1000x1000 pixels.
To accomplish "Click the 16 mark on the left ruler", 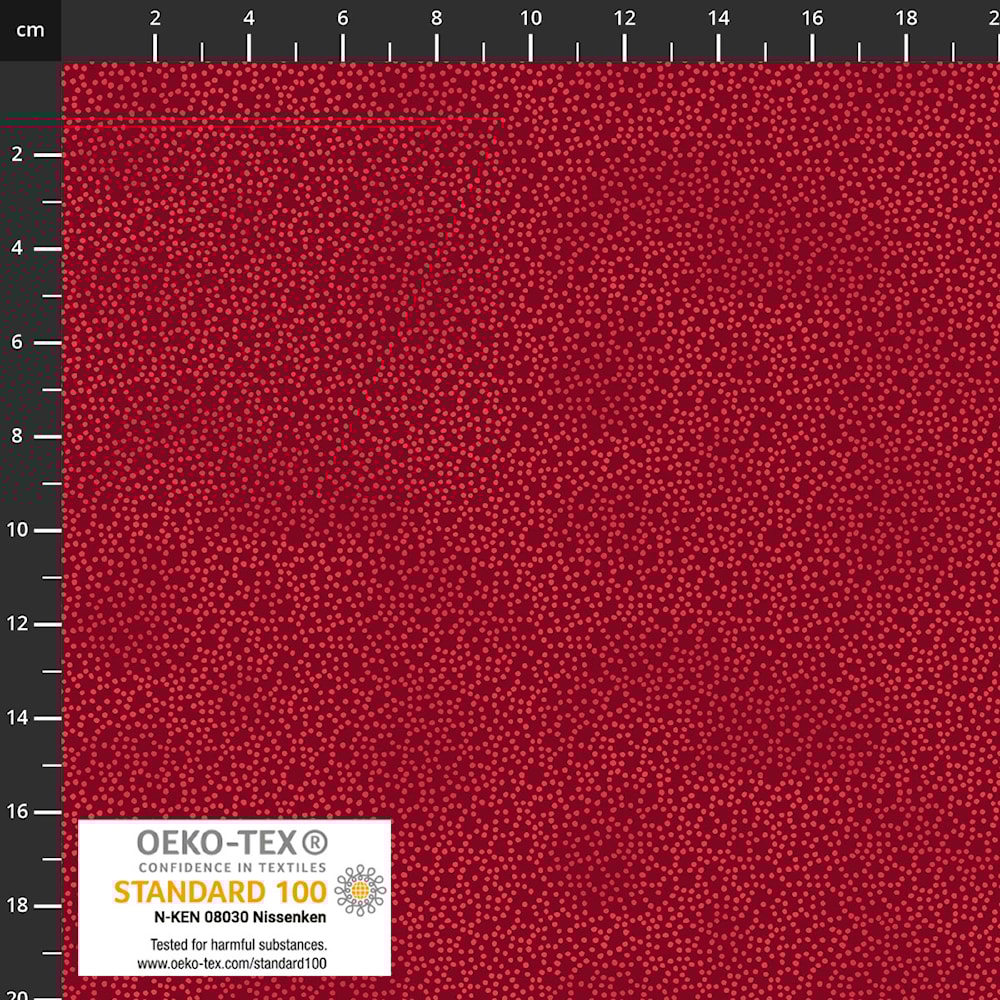I will (16, 811).
